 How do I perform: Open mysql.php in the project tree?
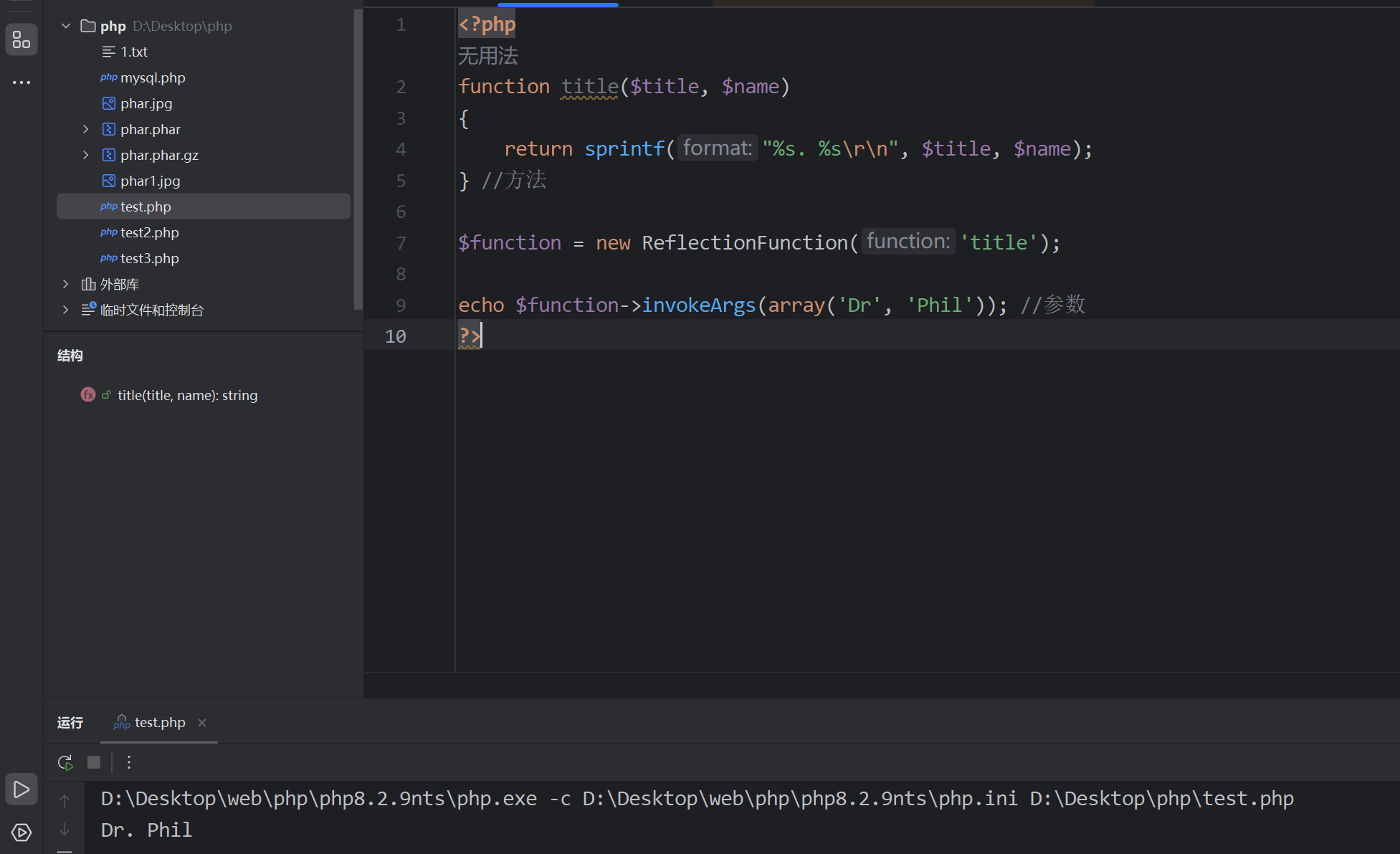tap(153, 78)
